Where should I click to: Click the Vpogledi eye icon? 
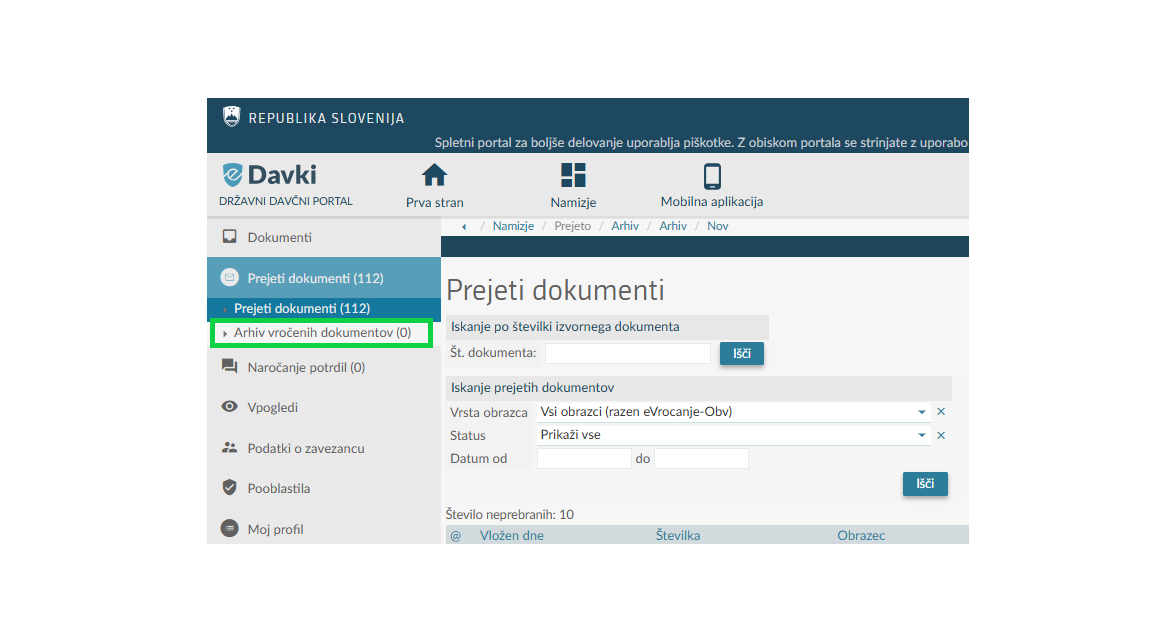click(x=230, y=406)
